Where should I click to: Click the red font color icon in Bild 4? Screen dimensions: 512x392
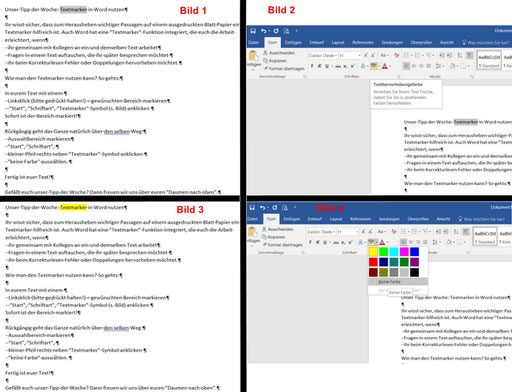(382, 242)
